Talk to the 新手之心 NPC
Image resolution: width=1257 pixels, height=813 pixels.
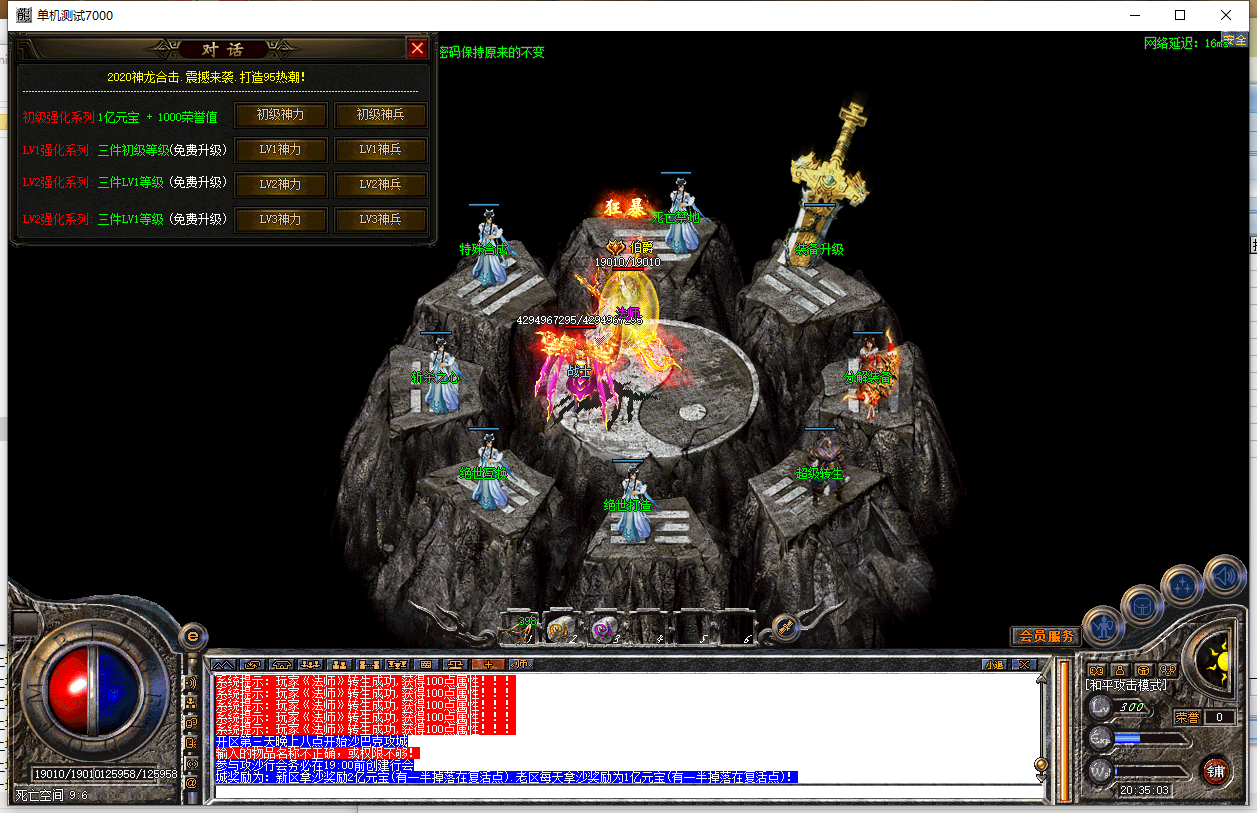click(438, 372)
